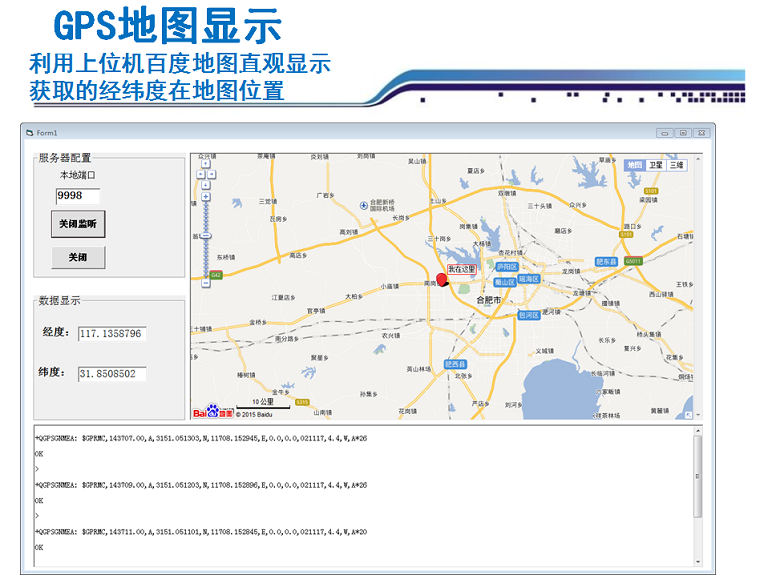Click the S315 road badge

302,402
